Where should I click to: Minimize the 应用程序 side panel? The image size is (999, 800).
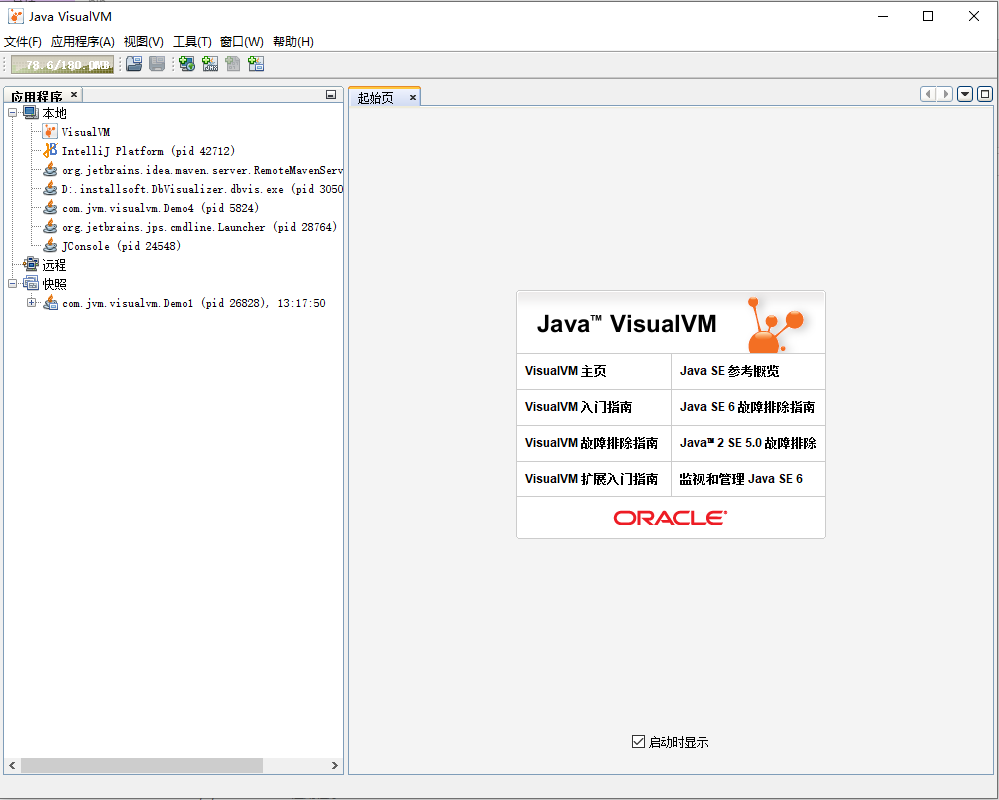pyautogui.click(x=331, y=94)
